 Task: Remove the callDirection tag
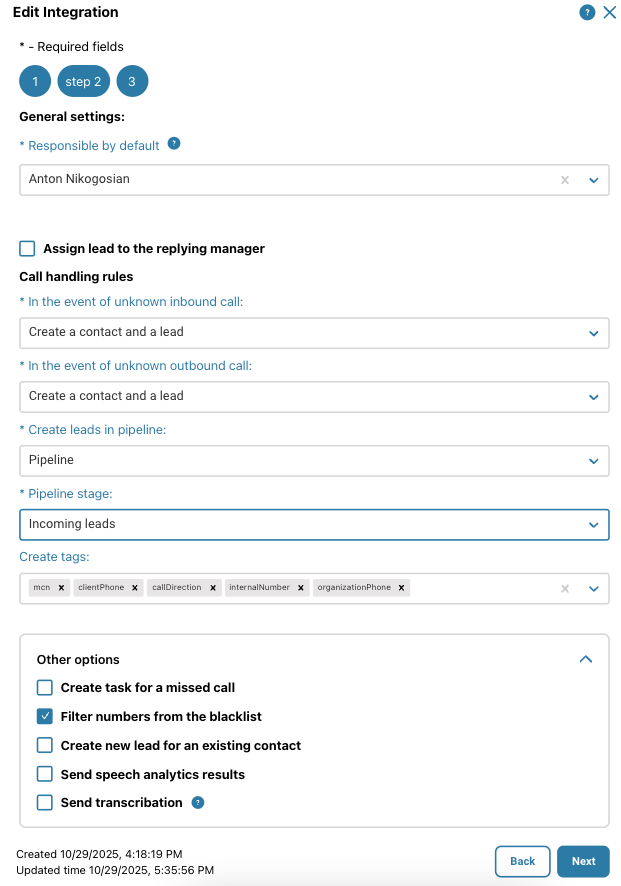pyautogui.click(x=213, y=588)
